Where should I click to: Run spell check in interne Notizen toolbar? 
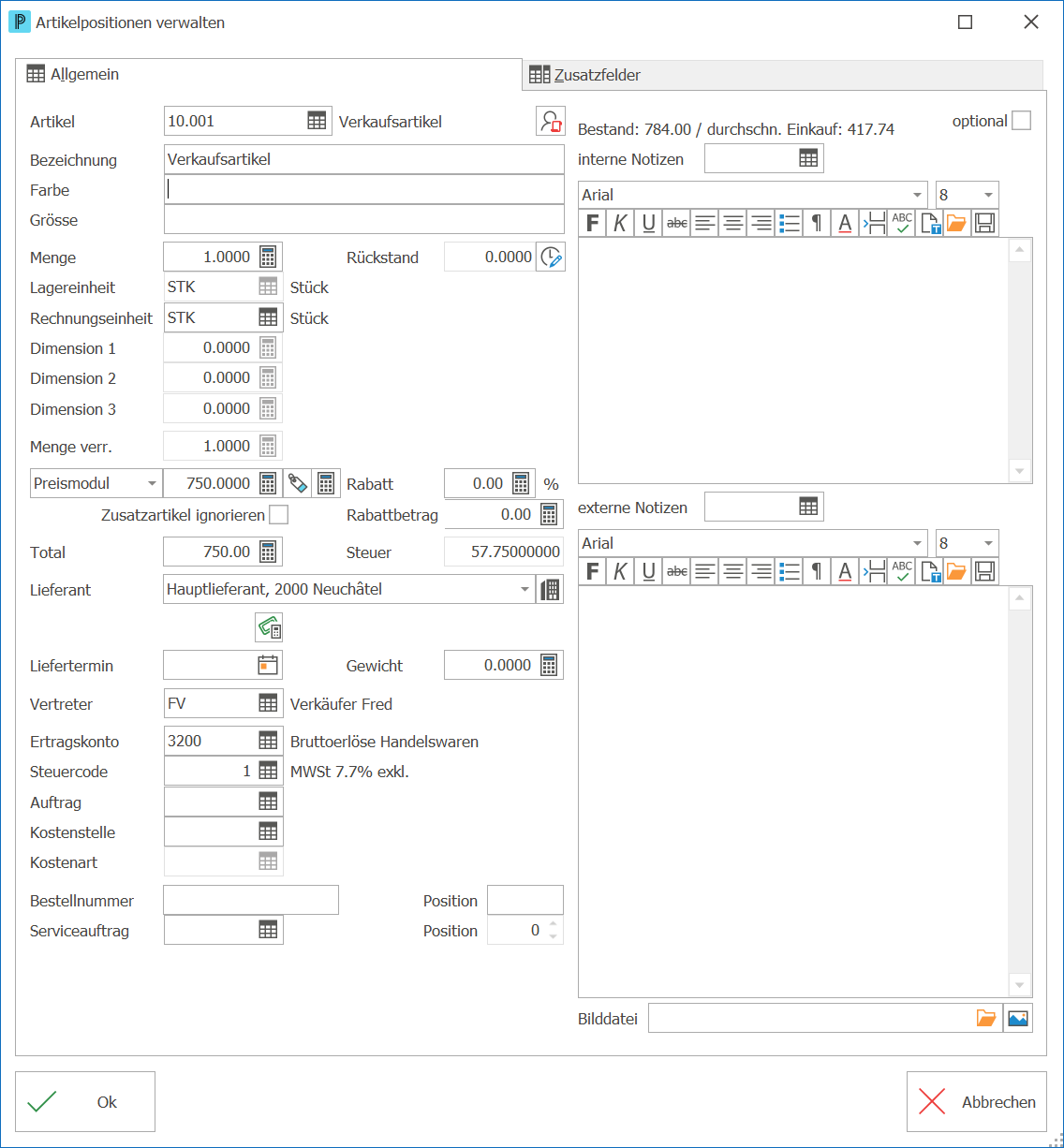[901, 223]
